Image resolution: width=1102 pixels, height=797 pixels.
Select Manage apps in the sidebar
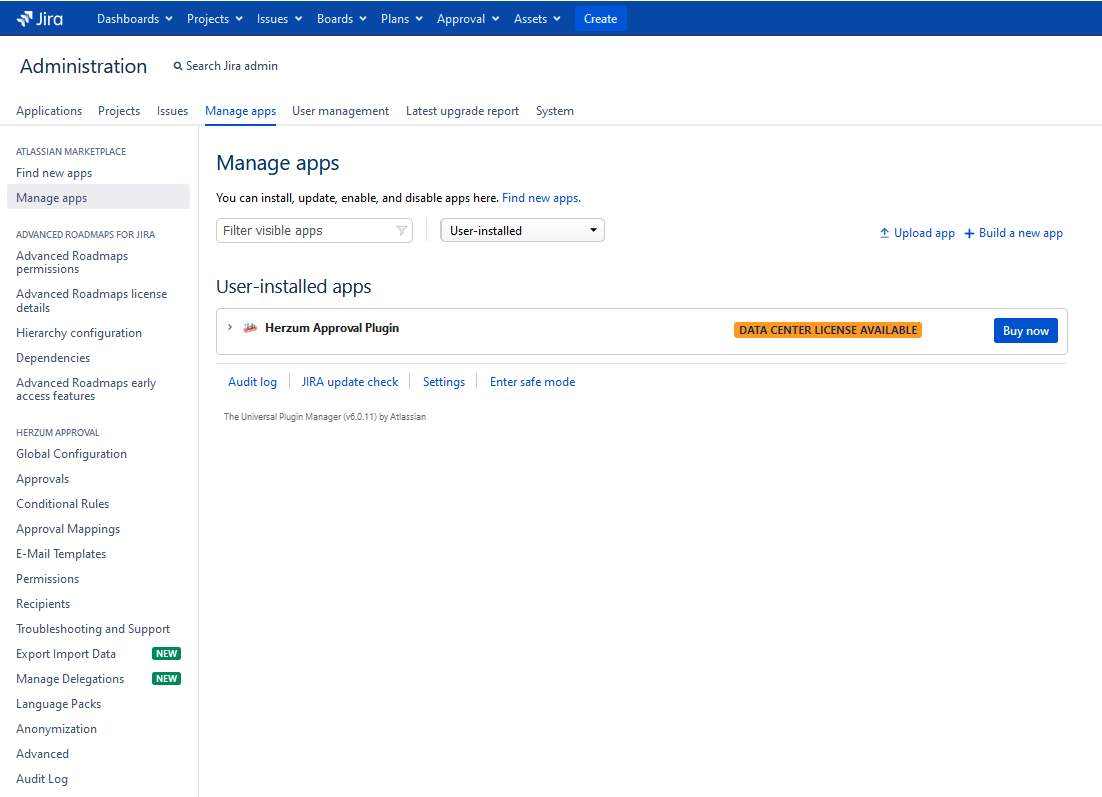(98, 198)
